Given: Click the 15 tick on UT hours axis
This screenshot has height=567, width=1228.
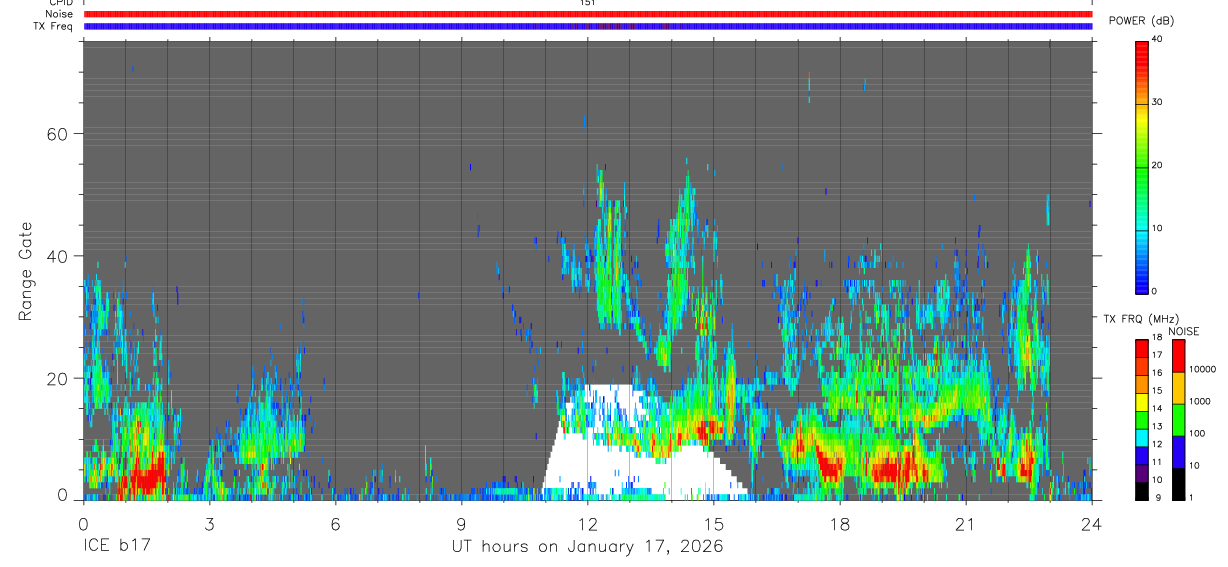Looking at the screenshot, I should [713, 523].
